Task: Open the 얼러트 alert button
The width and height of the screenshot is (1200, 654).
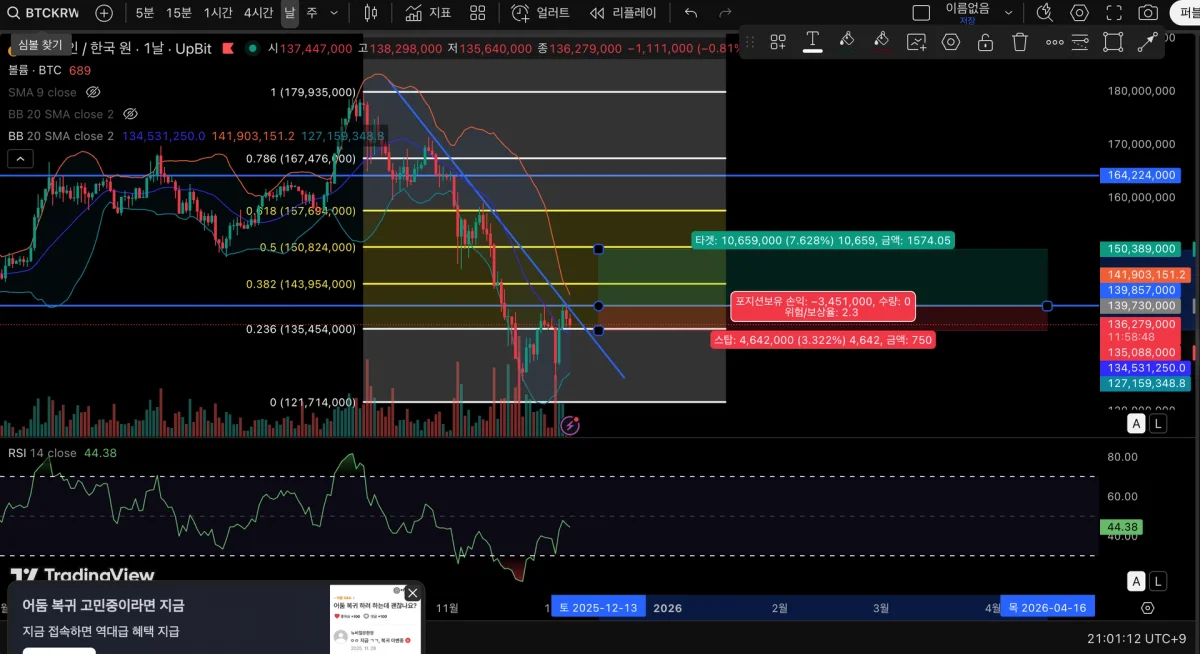Action: tap(540, 13)
